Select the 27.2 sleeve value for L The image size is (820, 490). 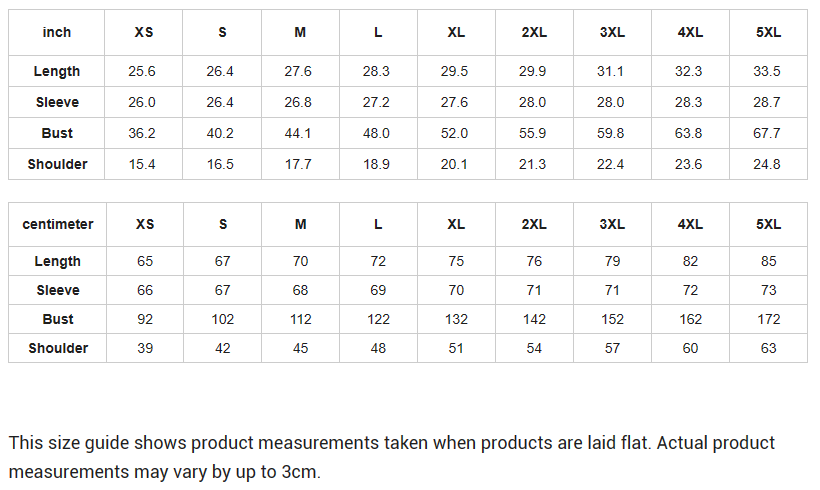pos(378,102)
